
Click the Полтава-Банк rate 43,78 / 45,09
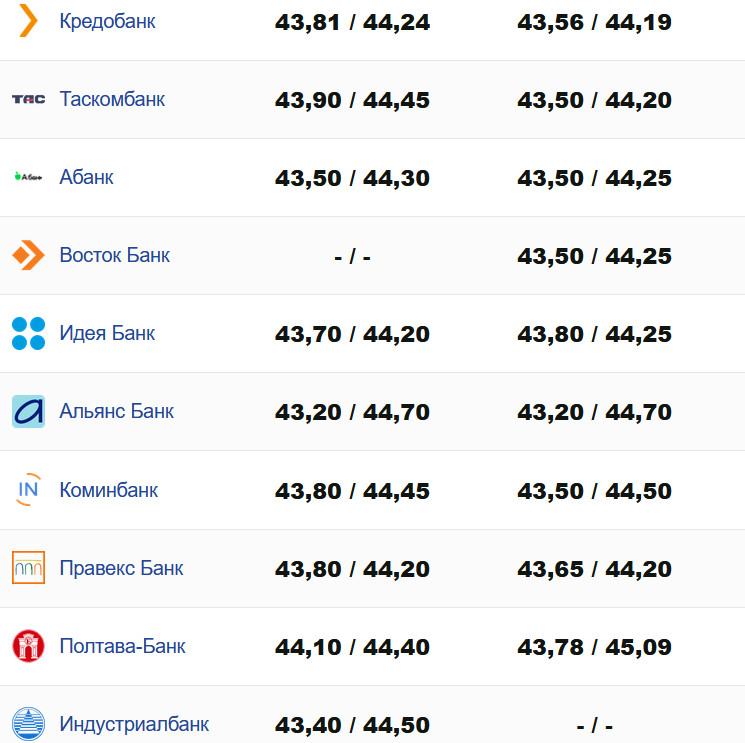tap(594, 647)
